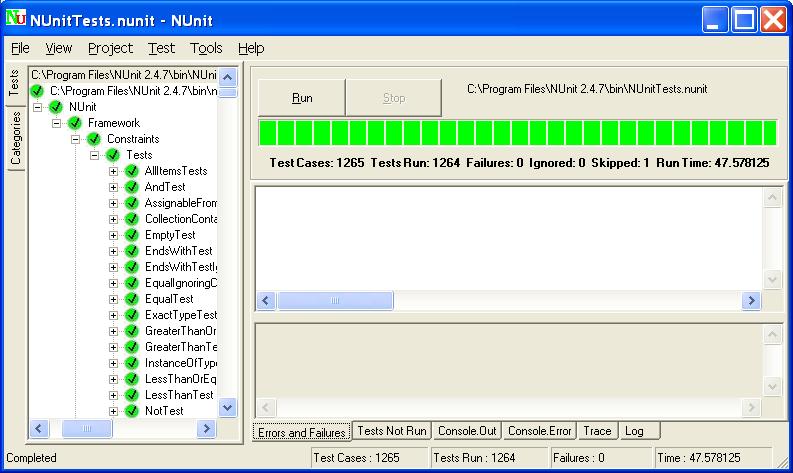Minimize the NUnit window
This screenshot has height=473, width=793.
[715, 20]
